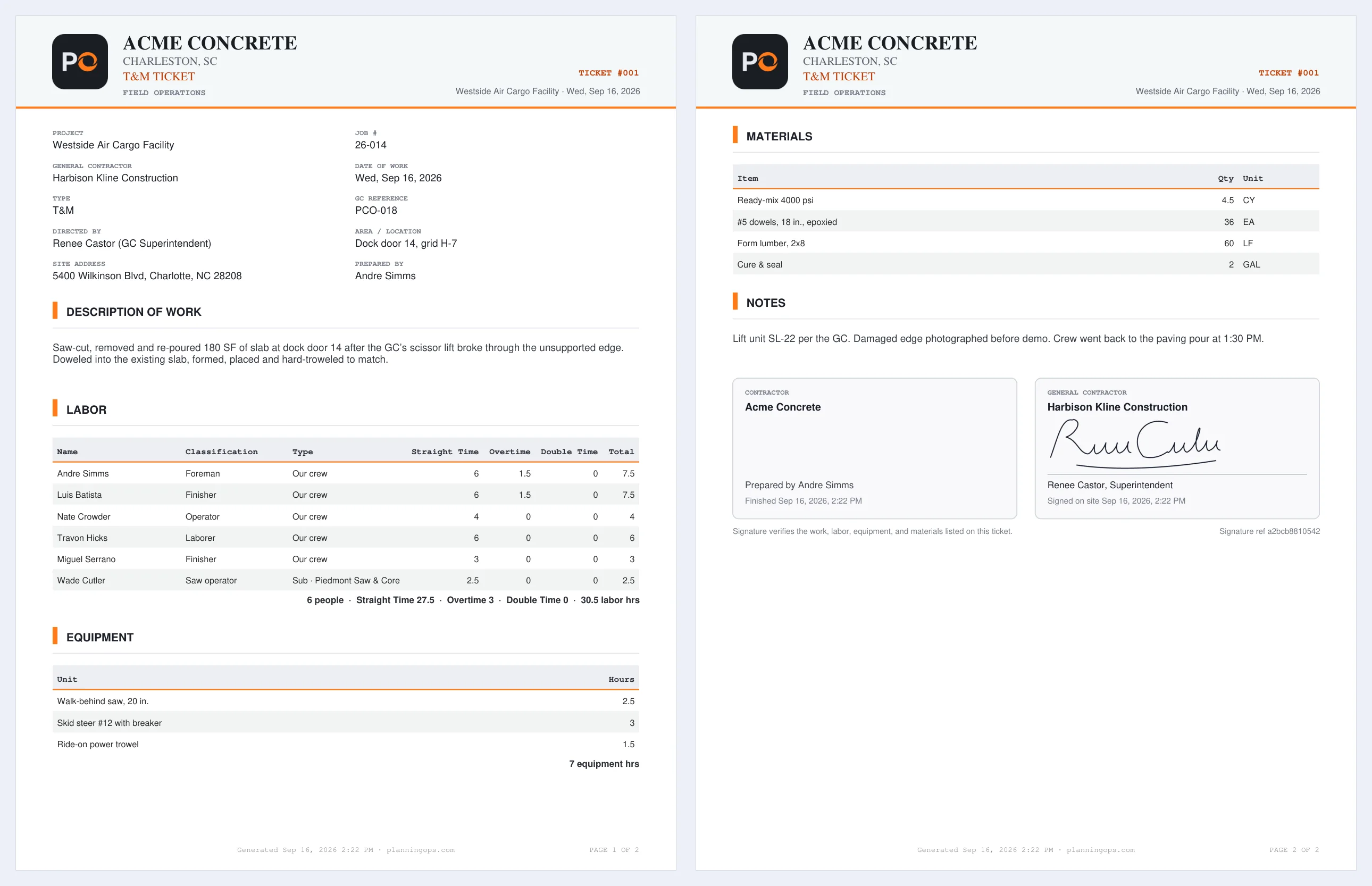The width and height of the screenshot is (1372, 886).
Task: Click the Overtime column header
Action: [x=509, y=452]
